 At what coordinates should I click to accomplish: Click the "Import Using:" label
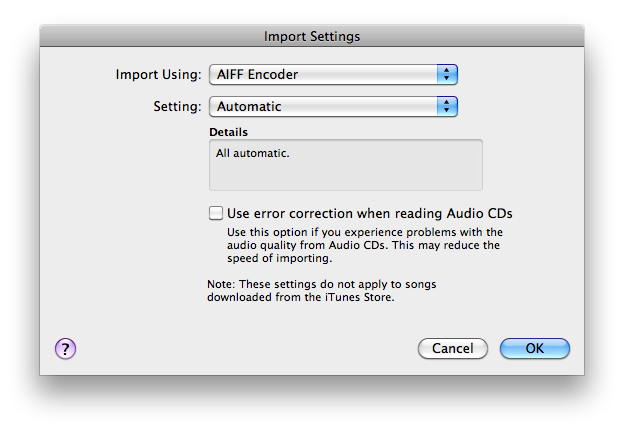click(x=158, y=74)
